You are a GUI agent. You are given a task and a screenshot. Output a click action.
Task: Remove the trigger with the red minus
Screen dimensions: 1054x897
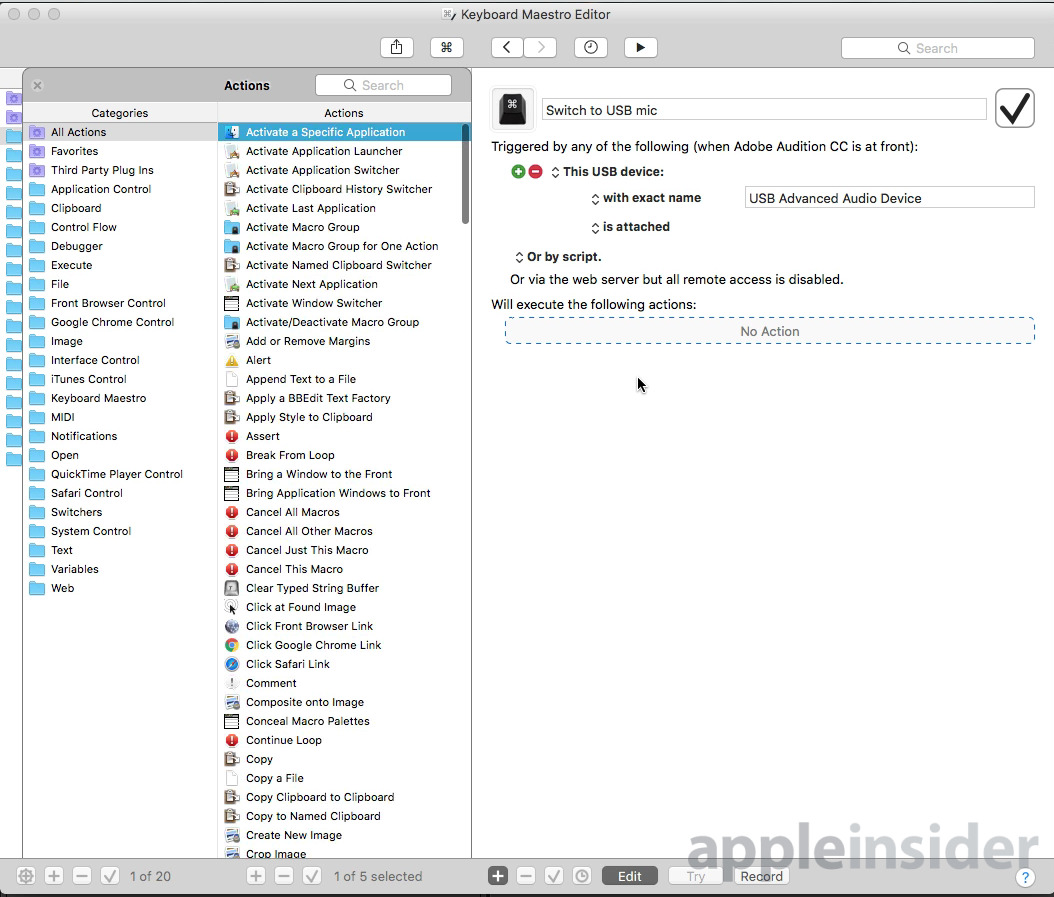[535, 171]
